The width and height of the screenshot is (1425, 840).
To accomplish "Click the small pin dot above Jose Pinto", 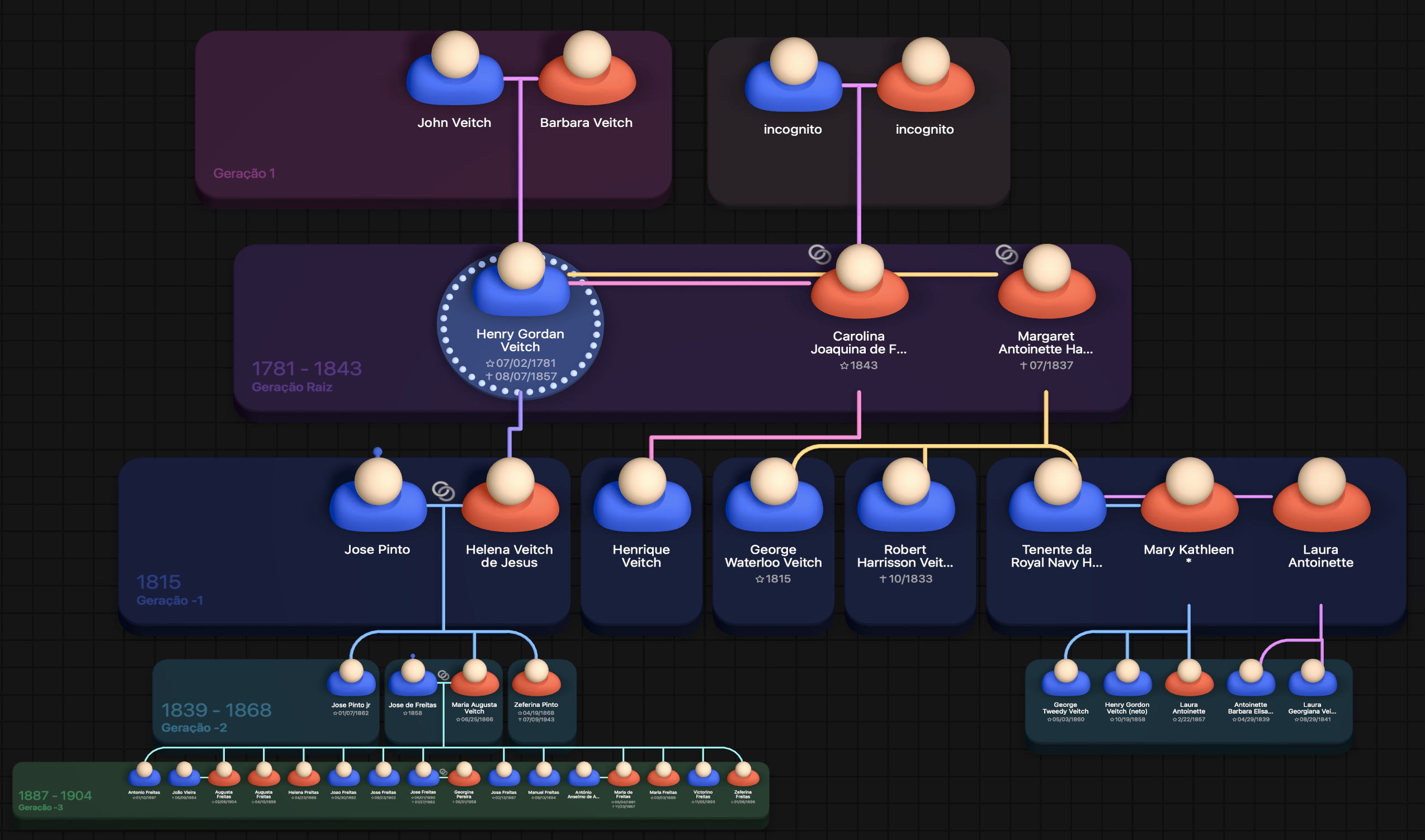I will click(x=378, y=451).
